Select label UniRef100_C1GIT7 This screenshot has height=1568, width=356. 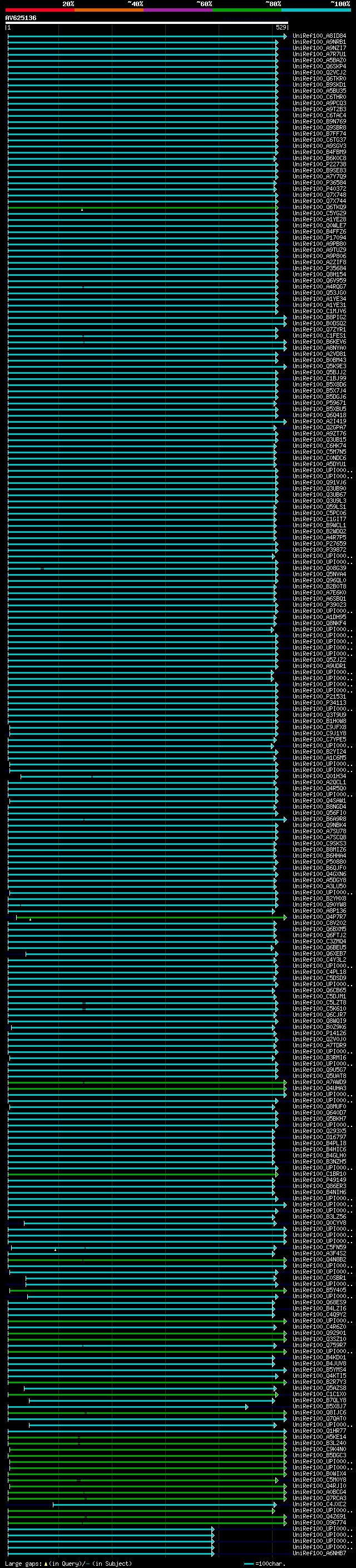pyautogui.click(x=319, y=519)
